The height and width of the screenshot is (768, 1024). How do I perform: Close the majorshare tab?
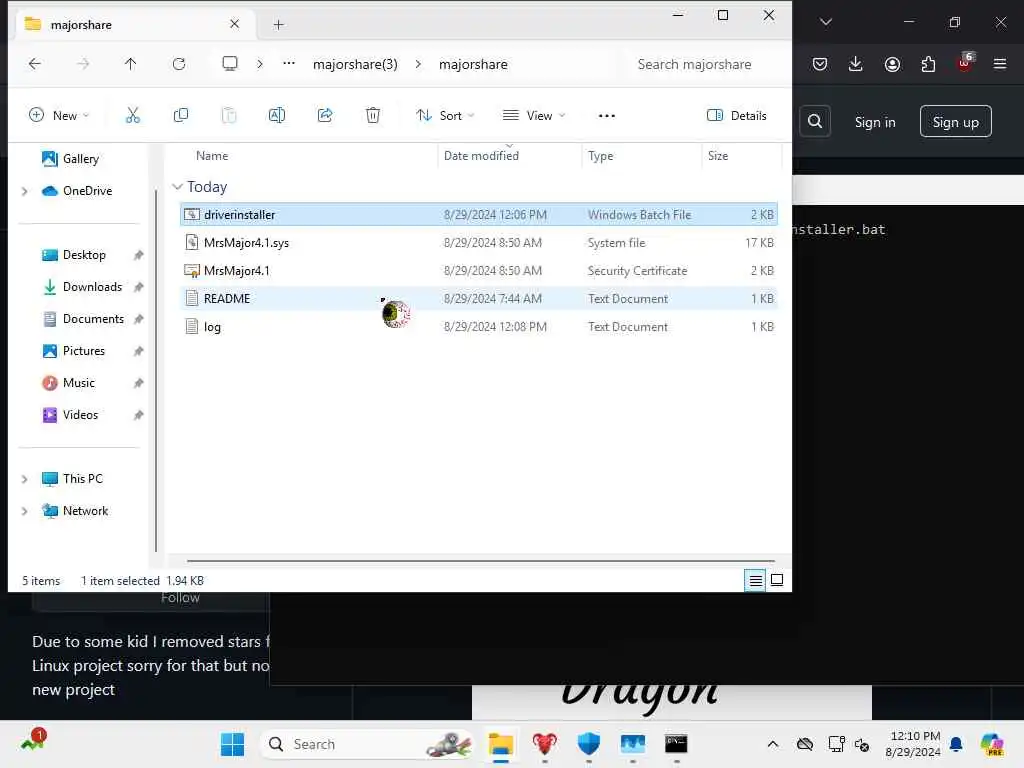[x=234, y=24]
